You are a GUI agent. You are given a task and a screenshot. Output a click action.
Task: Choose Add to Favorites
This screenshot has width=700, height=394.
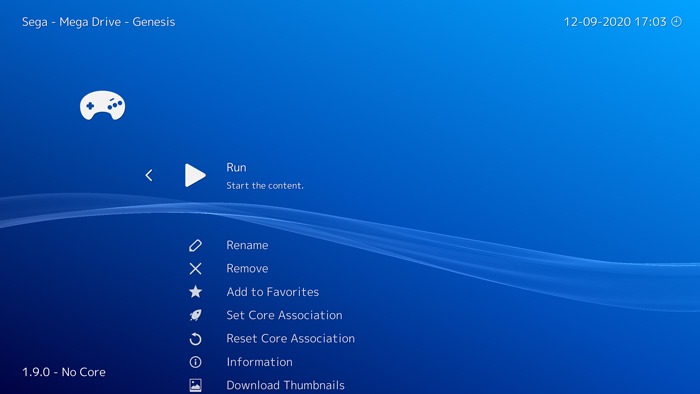[x=273, y=292]
